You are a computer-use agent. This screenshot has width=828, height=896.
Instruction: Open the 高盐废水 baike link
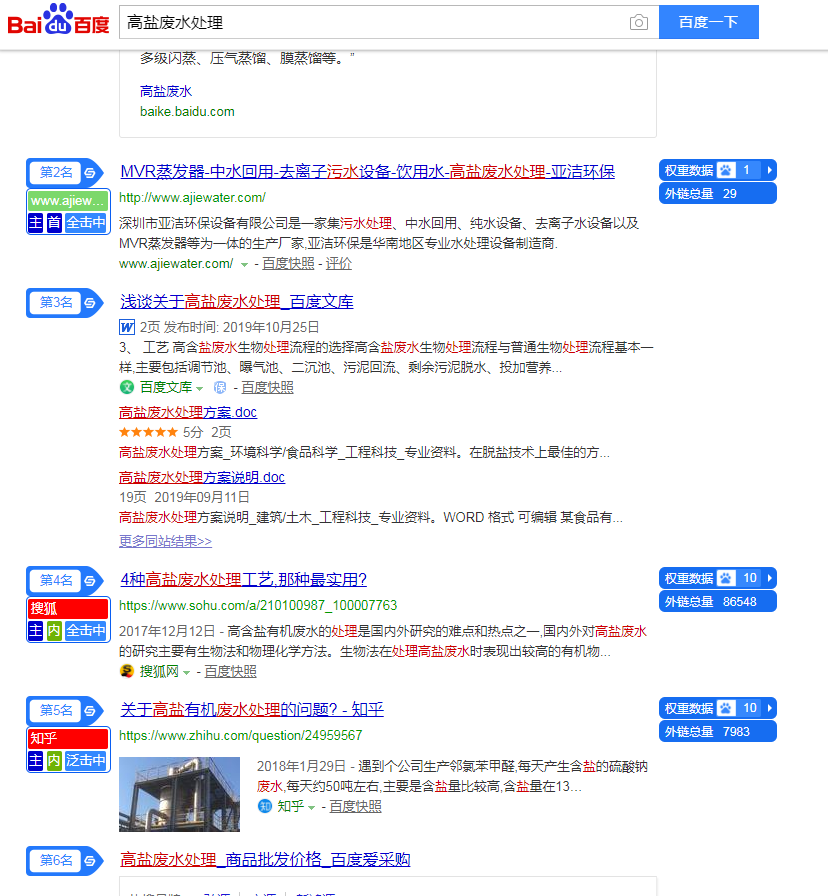point(166,91)
